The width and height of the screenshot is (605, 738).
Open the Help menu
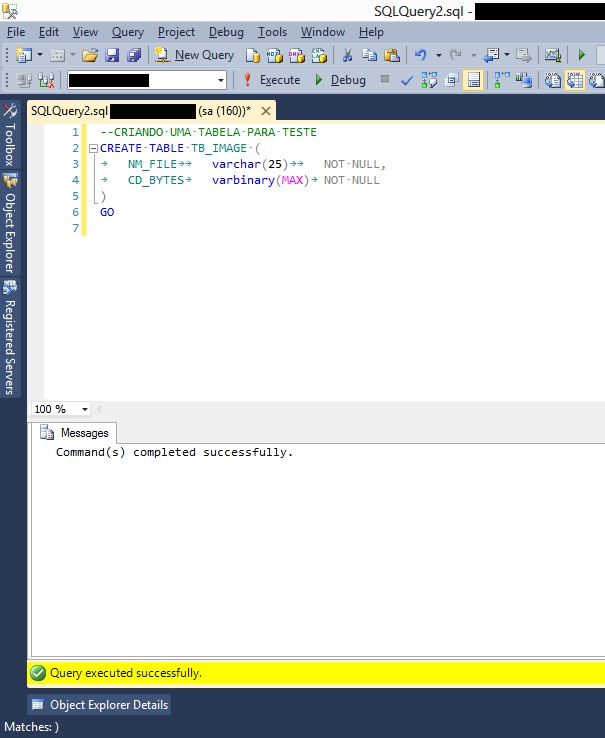(x=371, y=32)
